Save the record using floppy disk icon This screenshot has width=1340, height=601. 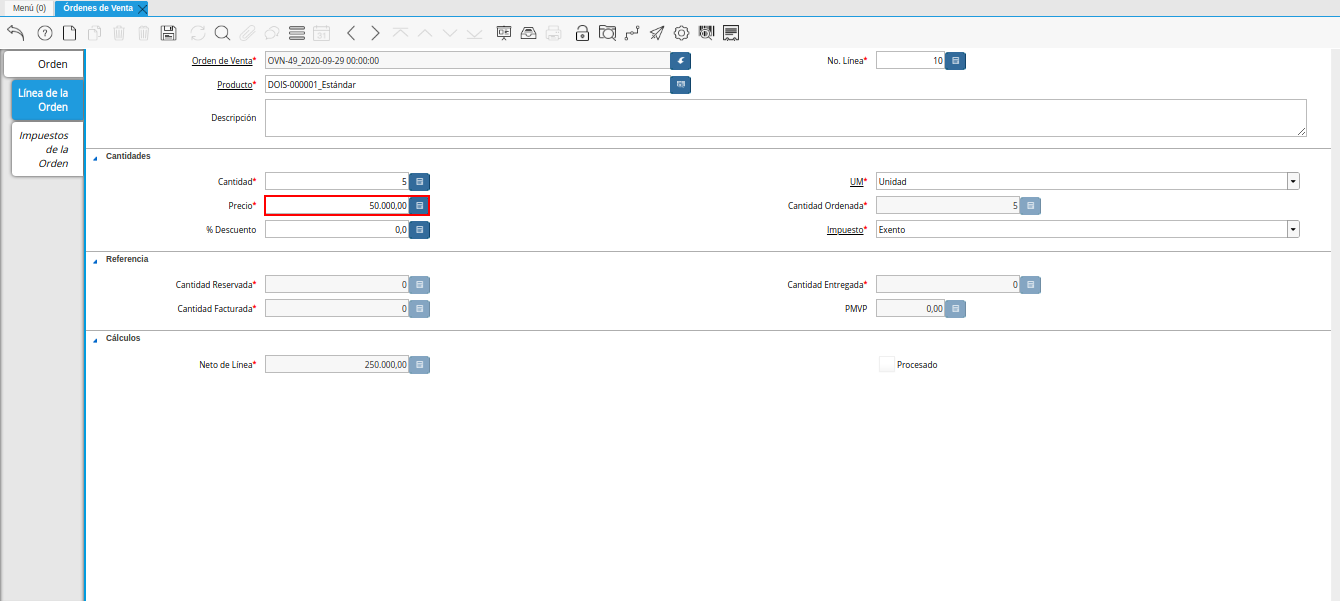coord(169,33)
